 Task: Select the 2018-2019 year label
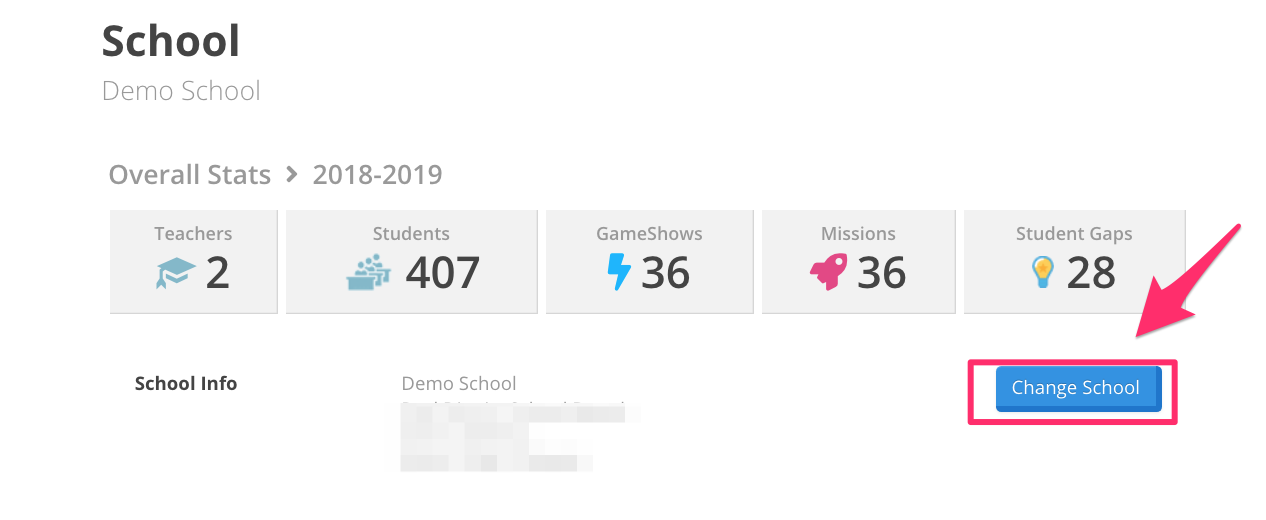377,175
